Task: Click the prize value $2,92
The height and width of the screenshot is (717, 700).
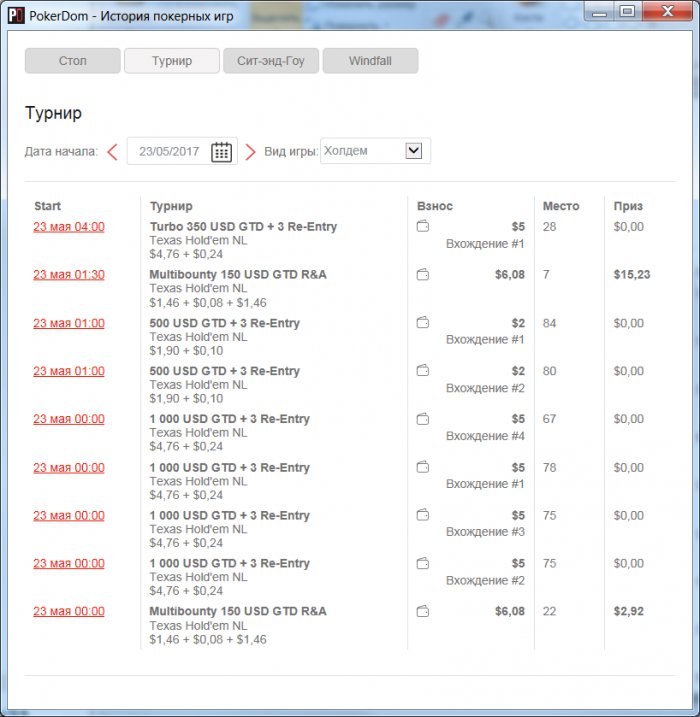Action: pyautogui.click(x=629, y=611)
